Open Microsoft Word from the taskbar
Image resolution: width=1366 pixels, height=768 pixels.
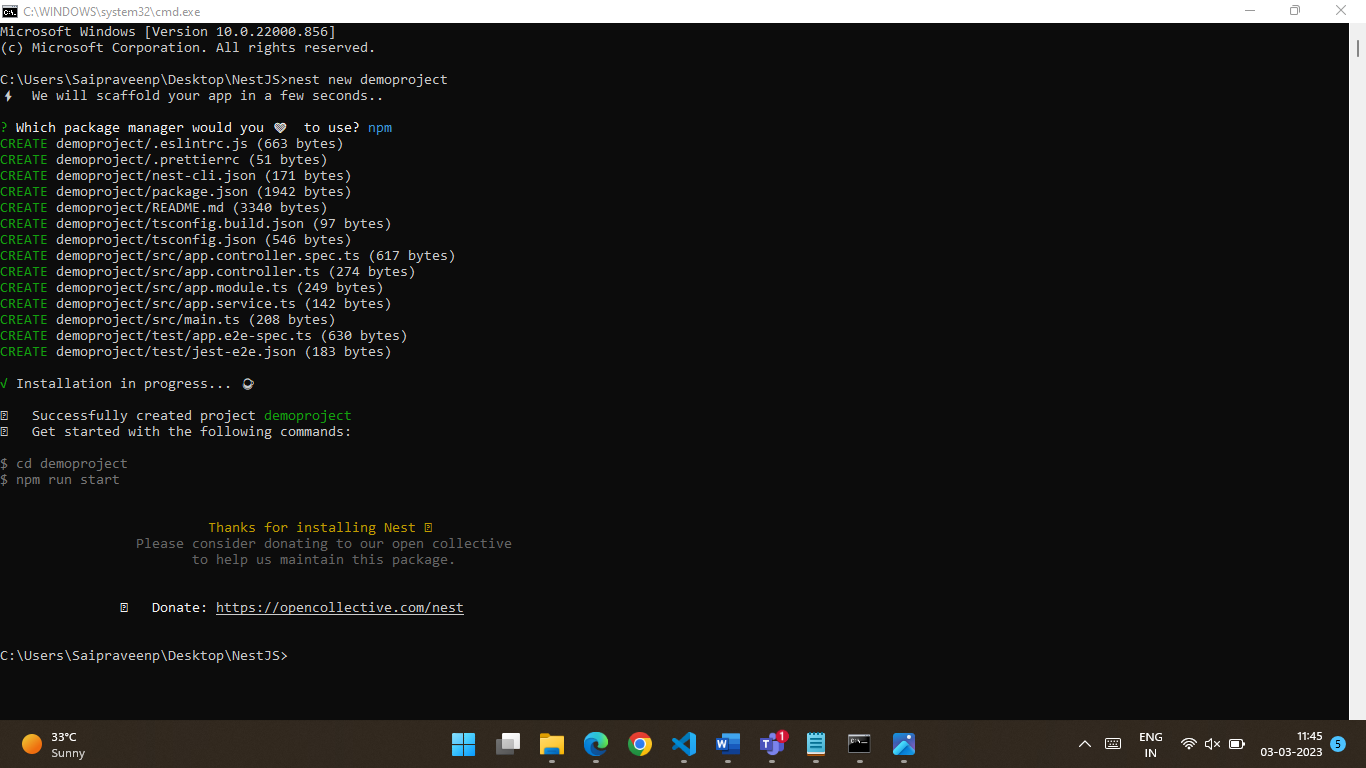(x=728, y=744)
